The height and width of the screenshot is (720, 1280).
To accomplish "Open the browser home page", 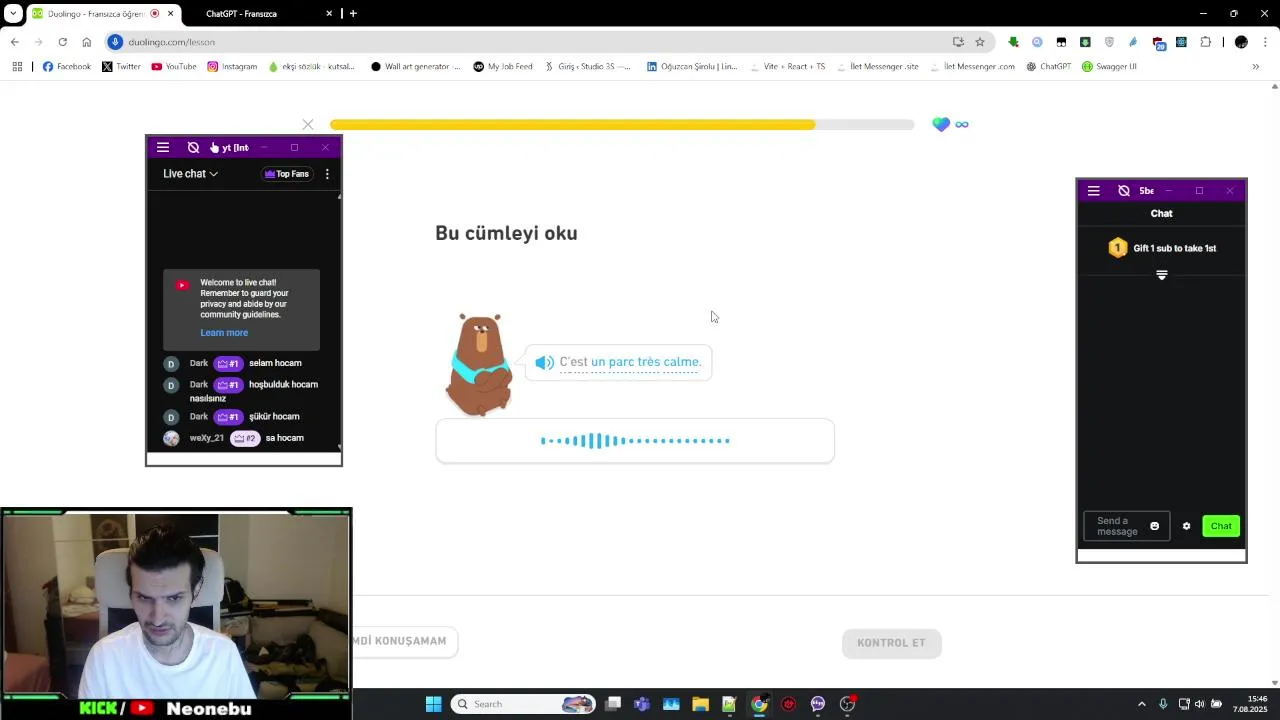I will 87,42.
